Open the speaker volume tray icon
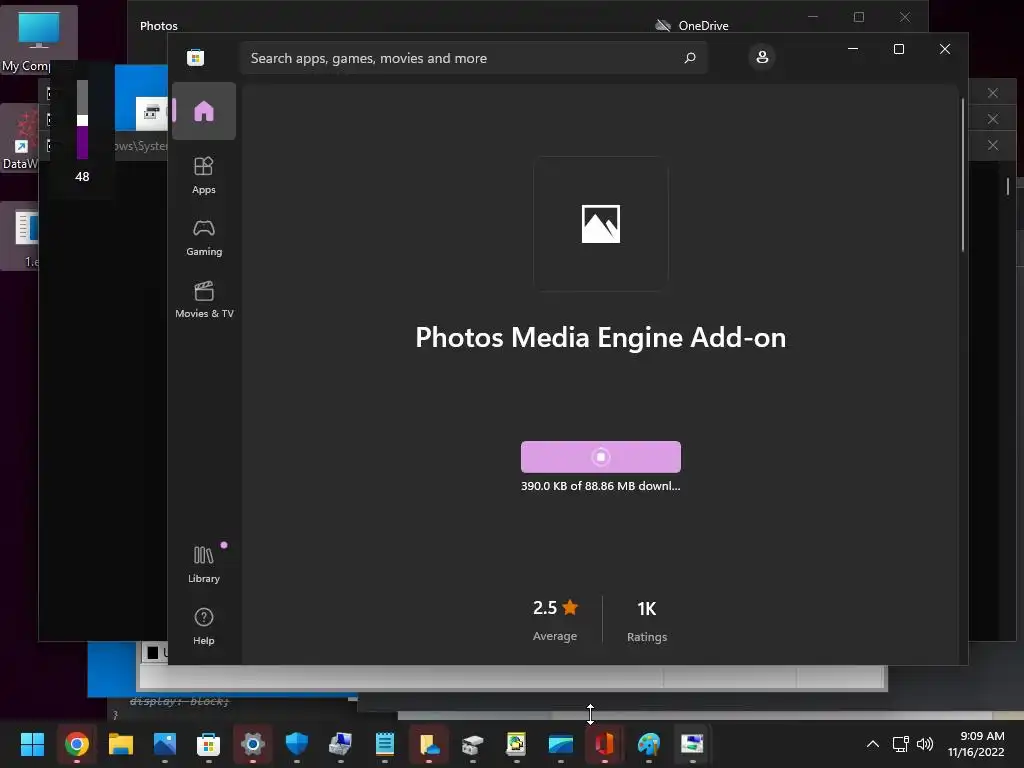Image resolution: width=1024 pixels, height=768 pixels. coord(925,744)
